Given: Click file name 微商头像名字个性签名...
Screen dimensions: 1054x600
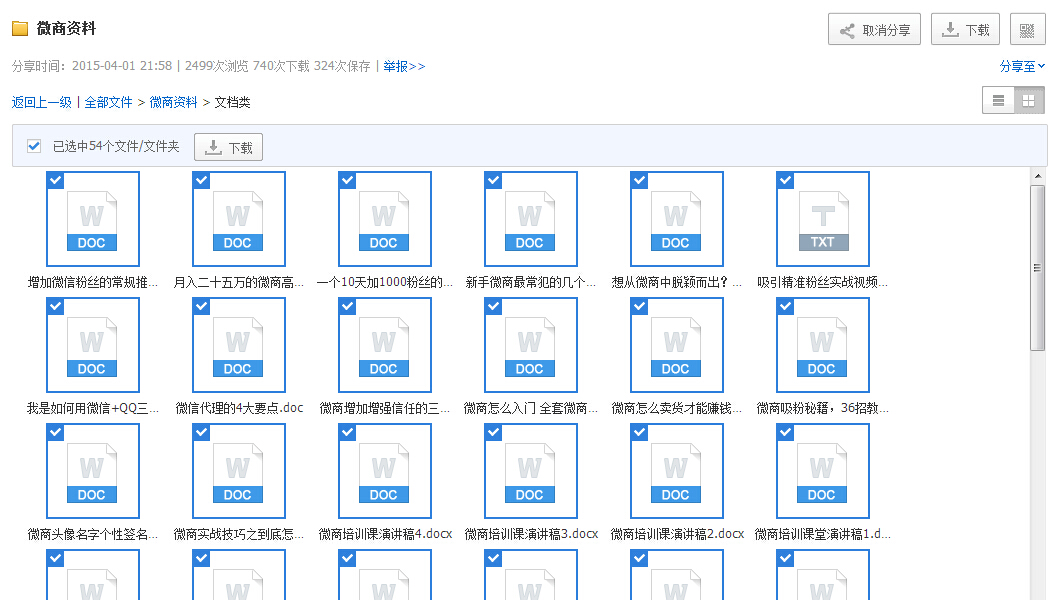Looking at the screenshot, I should (93, 534).
